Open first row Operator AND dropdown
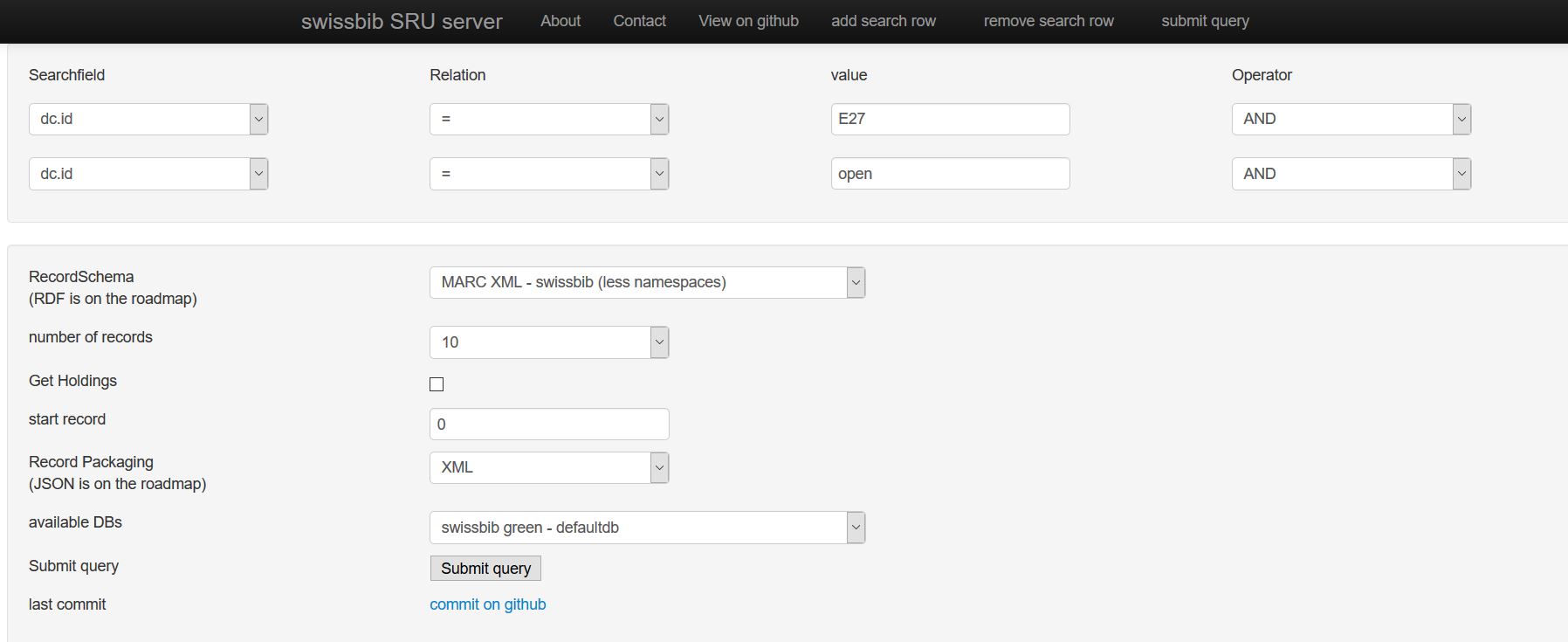Screen dimensions: 1568x642 pyautogui.click(x=1351, y=119)
